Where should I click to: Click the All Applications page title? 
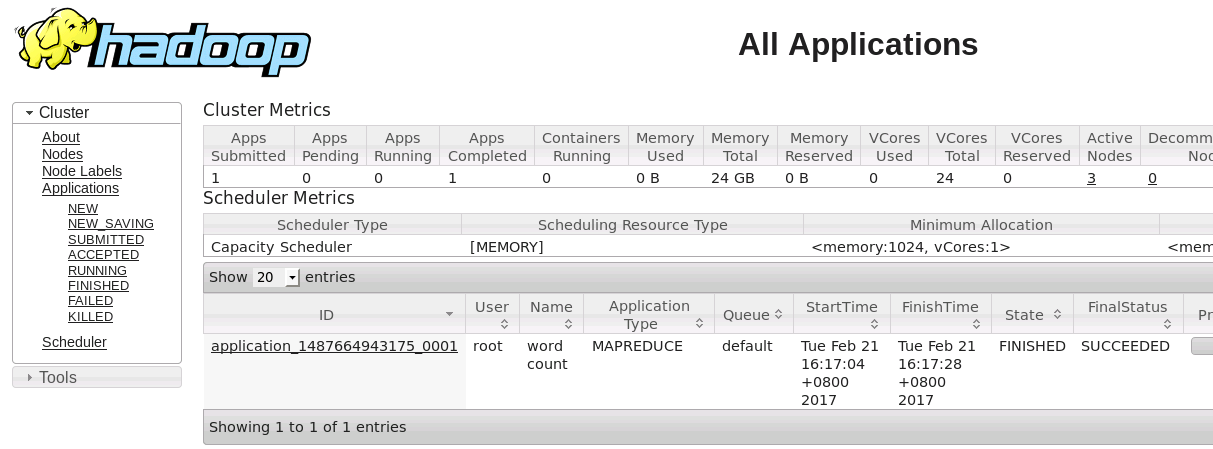tap(858, 44)
